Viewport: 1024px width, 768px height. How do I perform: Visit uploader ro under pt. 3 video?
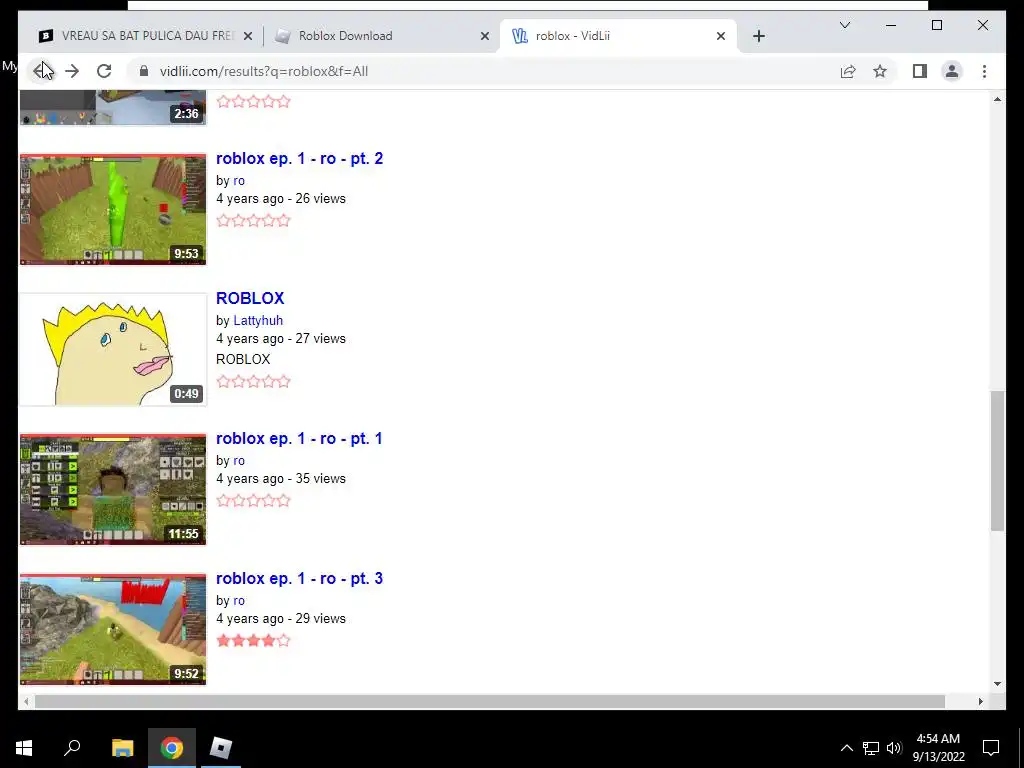click(239, 601)
